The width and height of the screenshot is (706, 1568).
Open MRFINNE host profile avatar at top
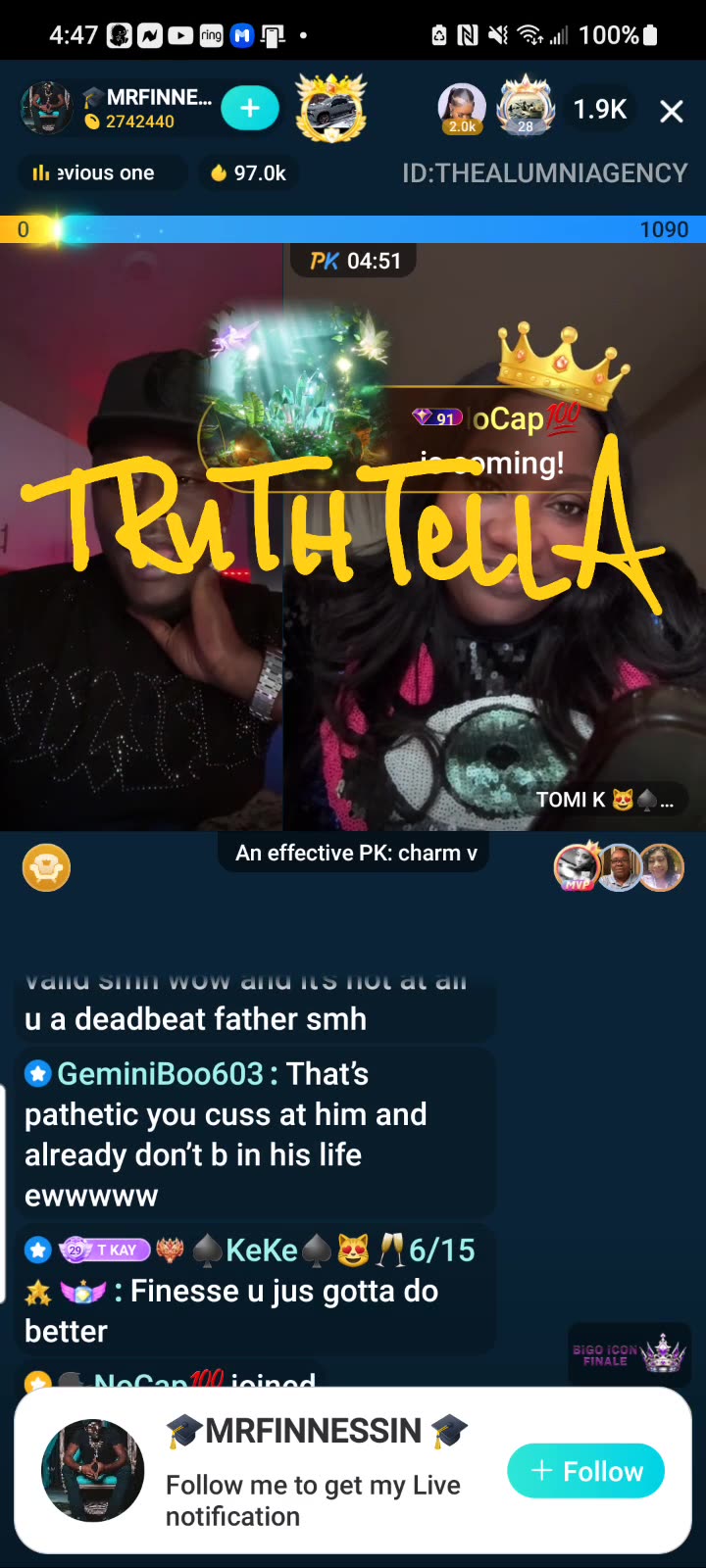tap(46, 108)
